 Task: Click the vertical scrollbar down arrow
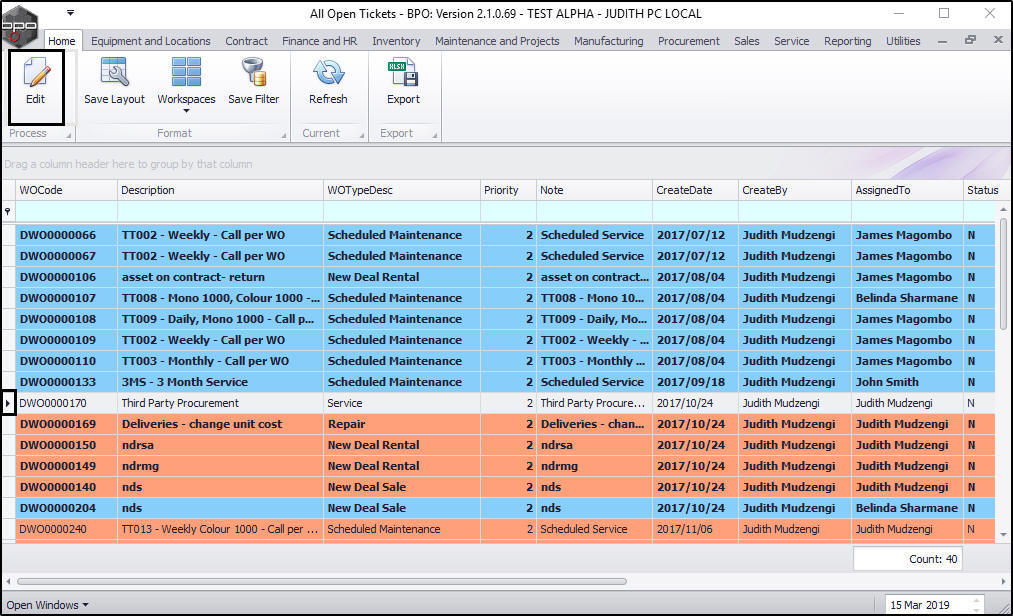[x=1003, y=535]
